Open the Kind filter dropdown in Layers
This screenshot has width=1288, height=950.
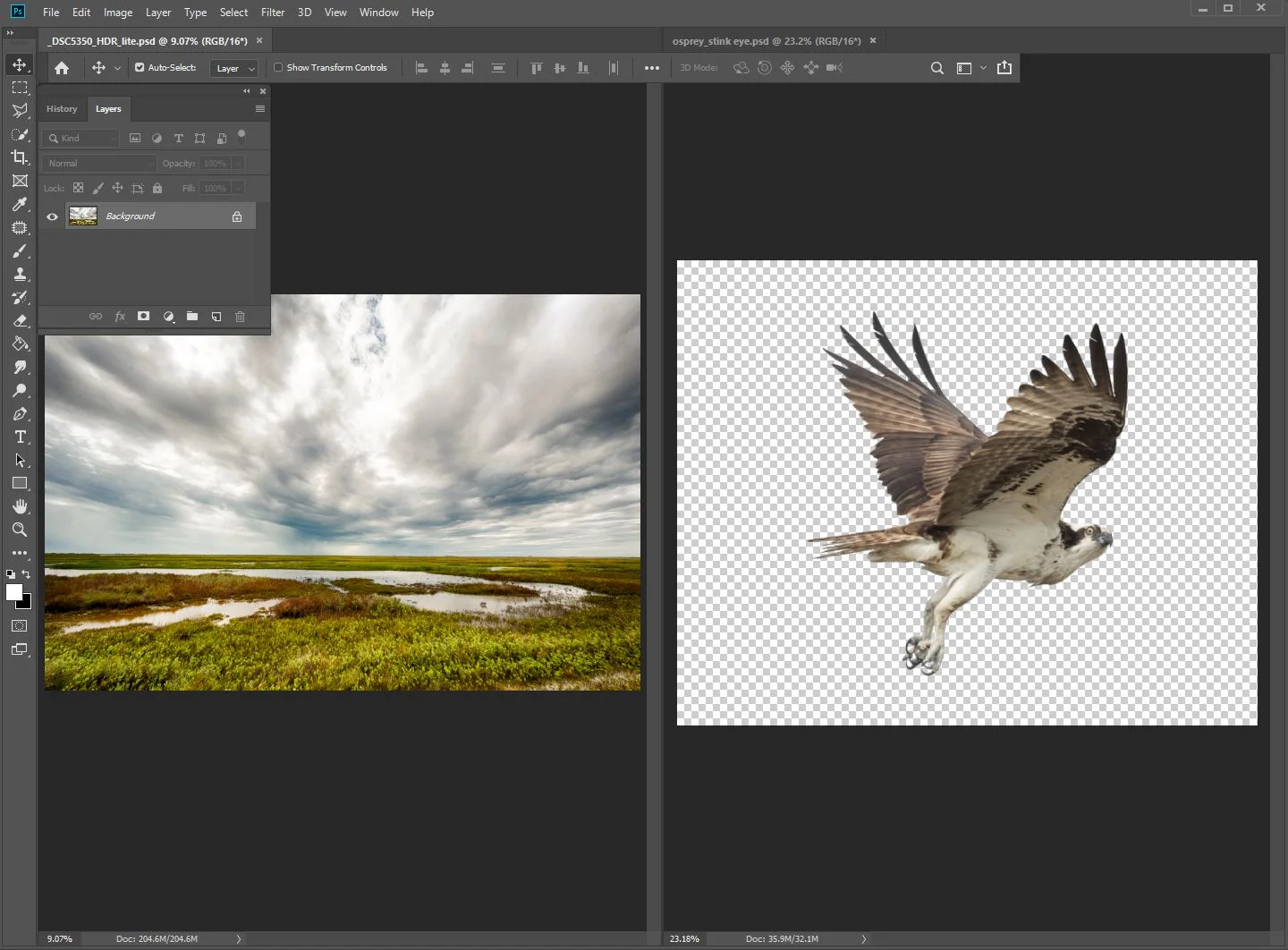point(82,138)
